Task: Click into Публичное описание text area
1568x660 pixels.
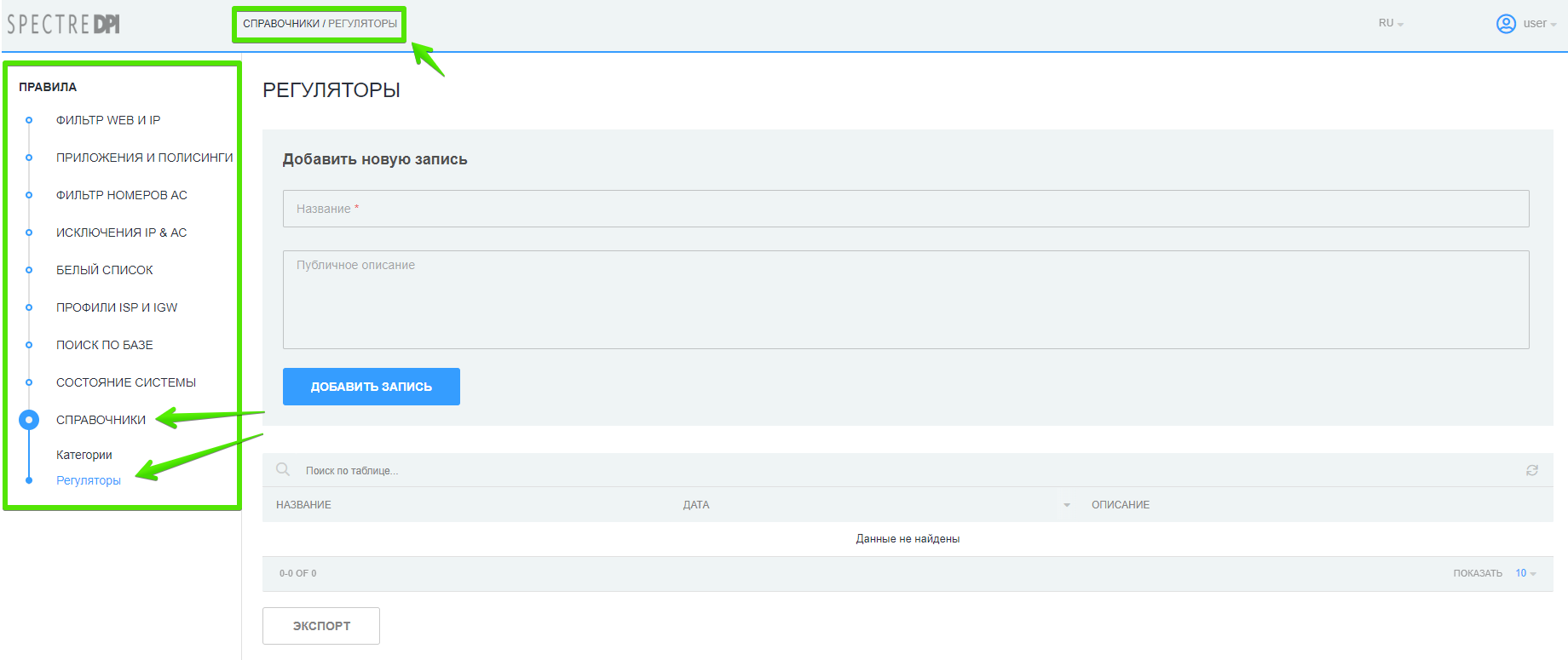Action: tap(905, 300)
